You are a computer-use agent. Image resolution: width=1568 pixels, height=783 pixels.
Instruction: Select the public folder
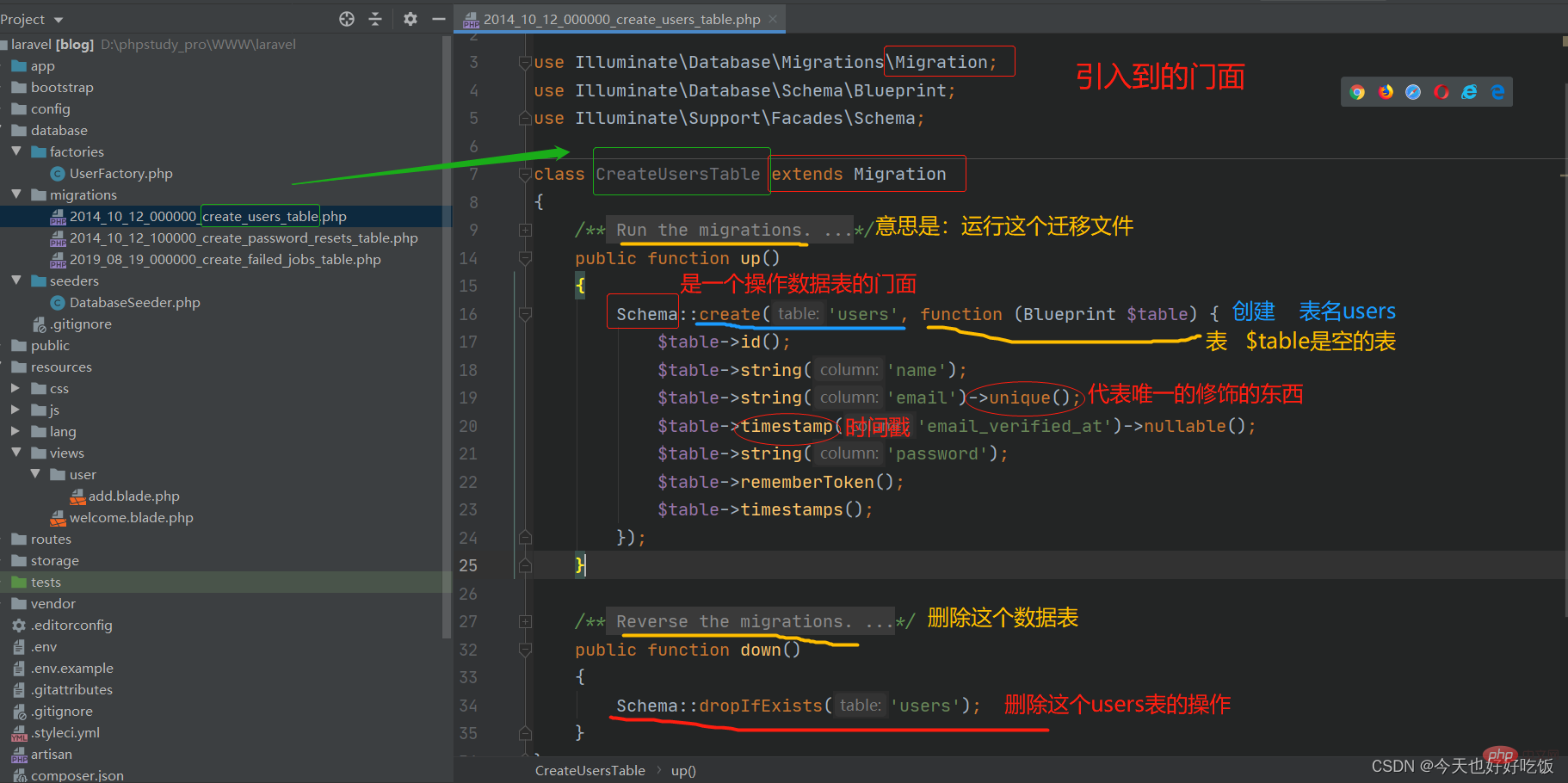tap(50, 346)
